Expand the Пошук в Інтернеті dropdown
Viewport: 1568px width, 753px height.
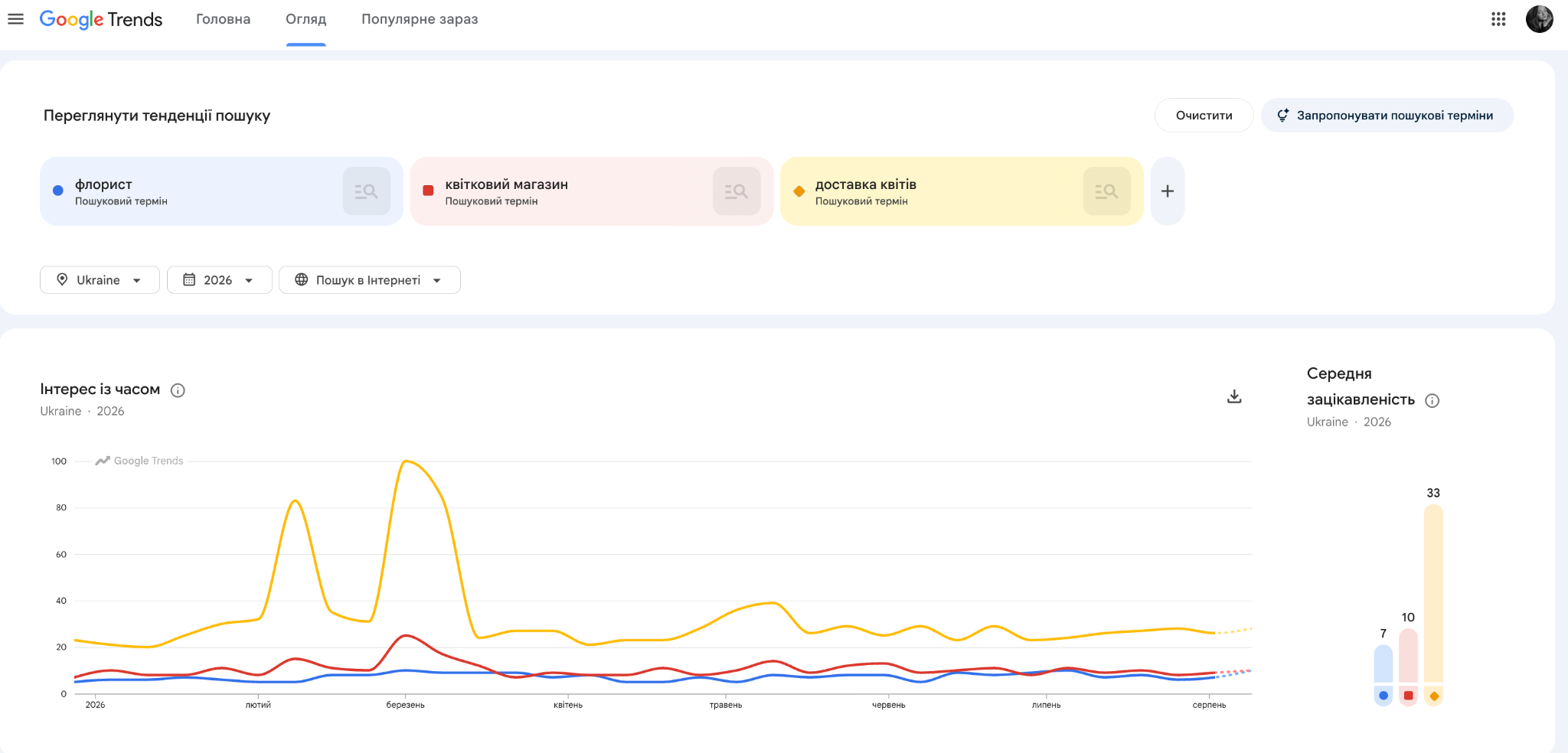pyautogui.click(x=369, y=280)
